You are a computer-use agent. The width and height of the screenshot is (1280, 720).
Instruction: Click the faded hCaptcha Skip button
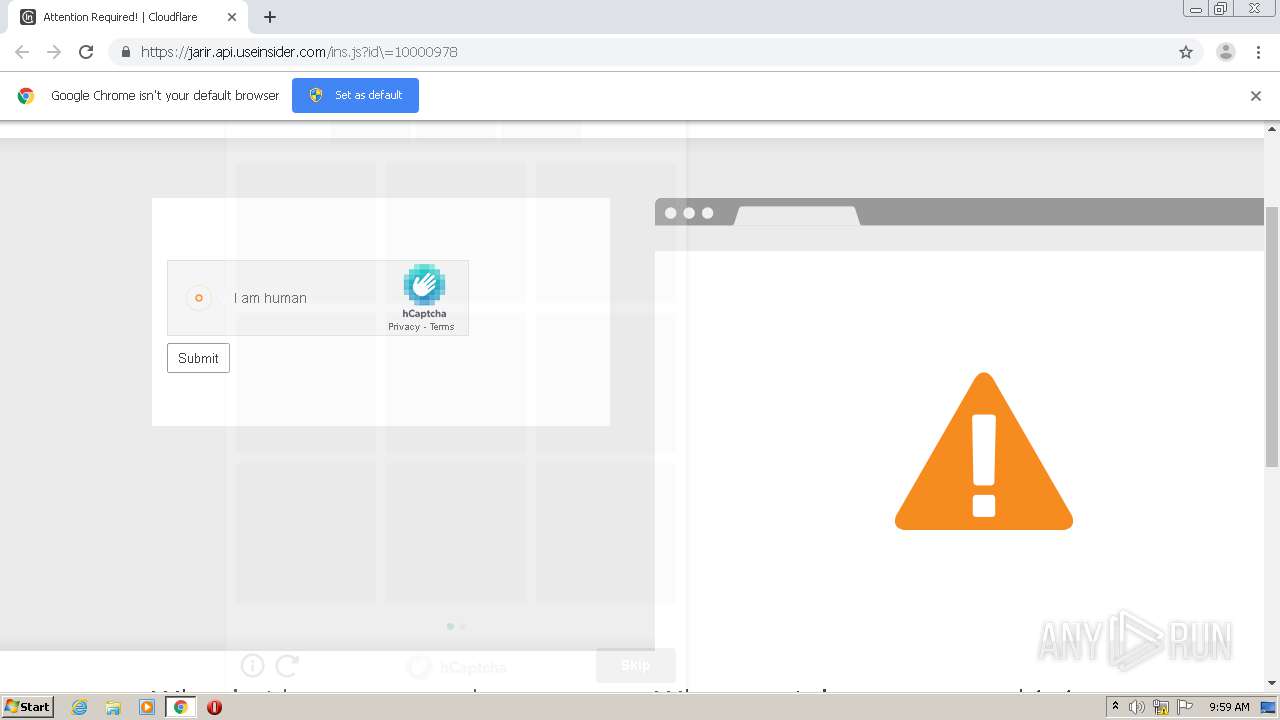pyautogui.click(x=636, y=665)
